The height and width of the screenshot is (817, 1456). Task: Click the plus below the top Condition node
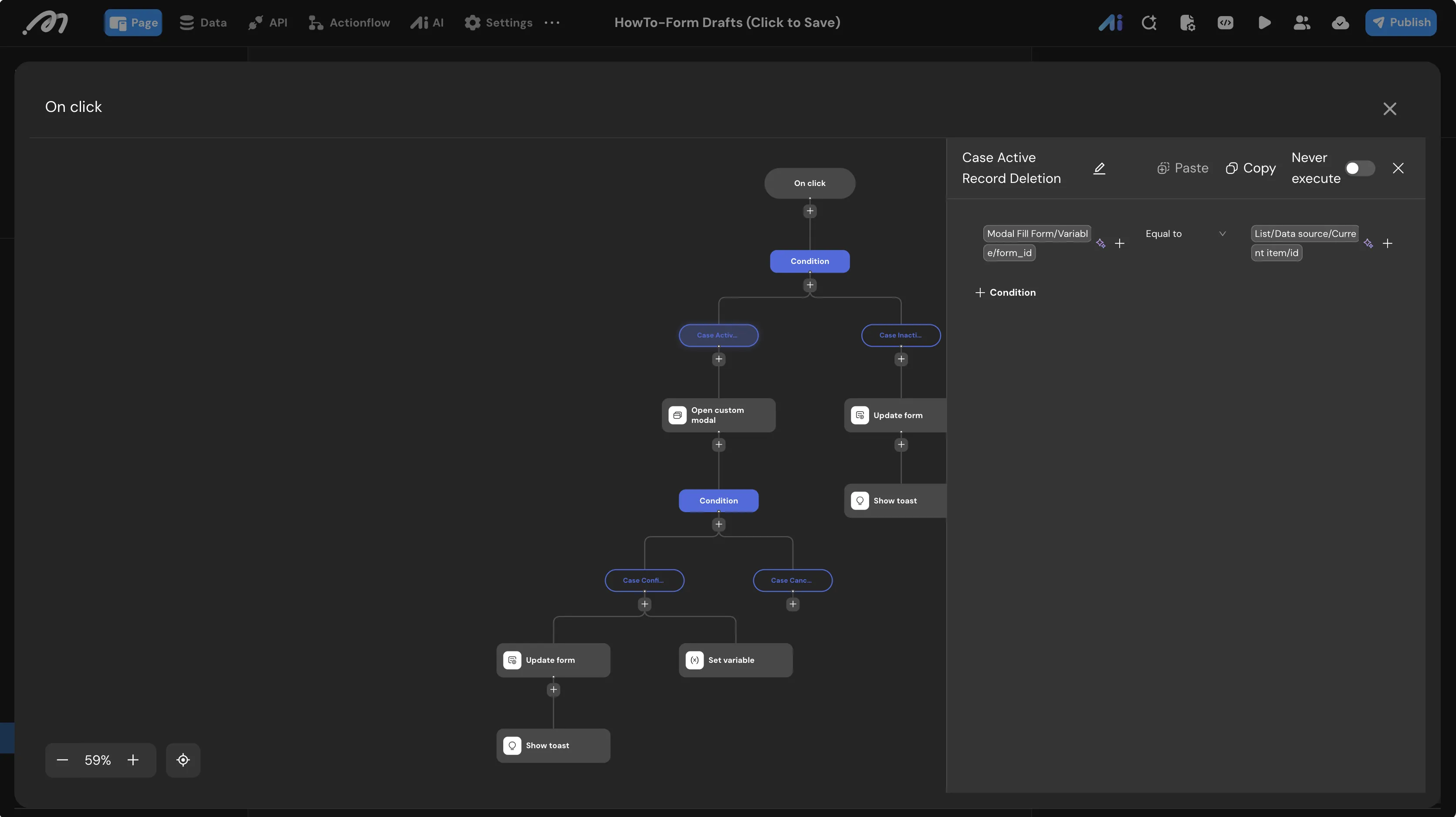point(810,285)
